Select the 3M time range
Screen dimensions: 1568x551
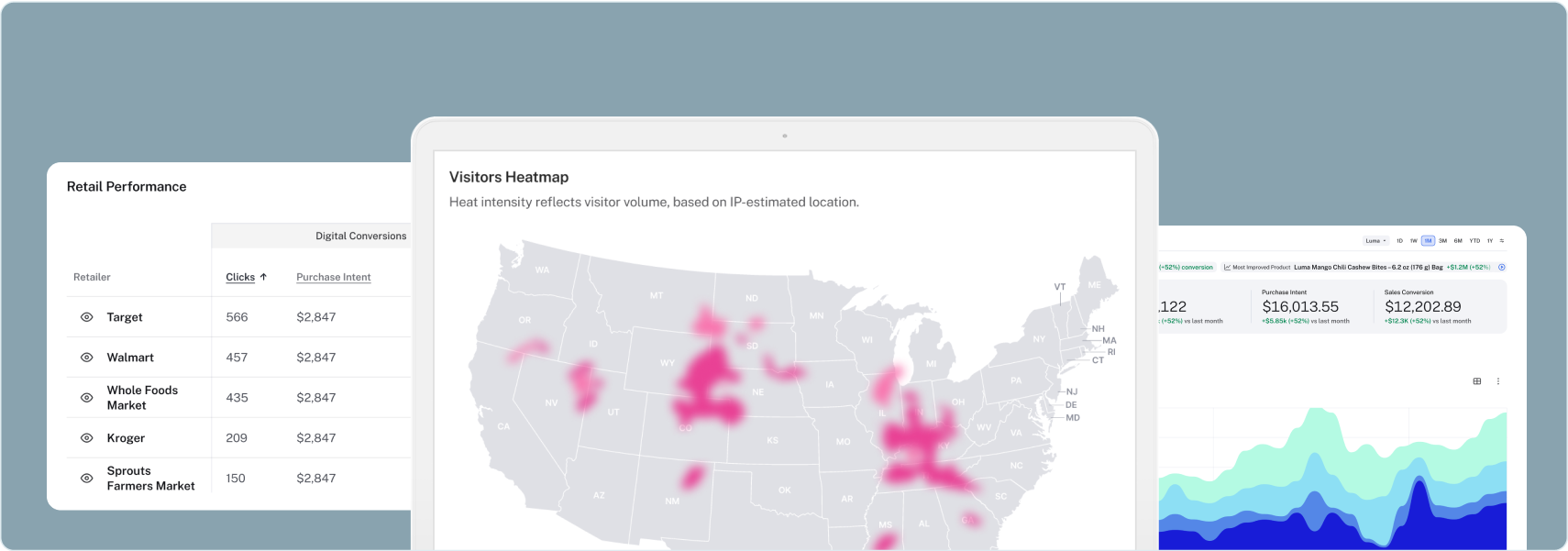[1442, 241]
